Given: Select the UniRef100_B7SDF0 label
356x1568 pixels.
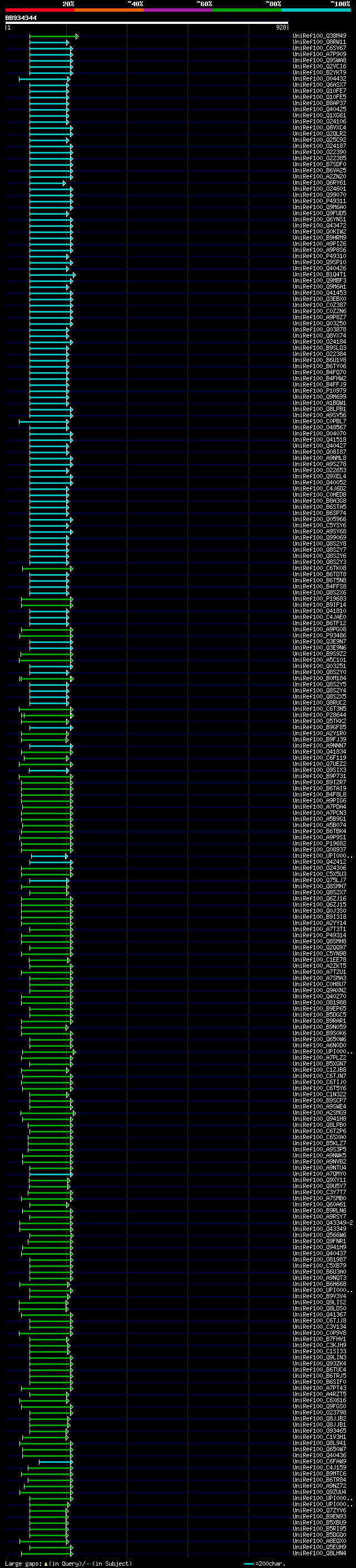Looking at the screenshot, I should 319,164.
